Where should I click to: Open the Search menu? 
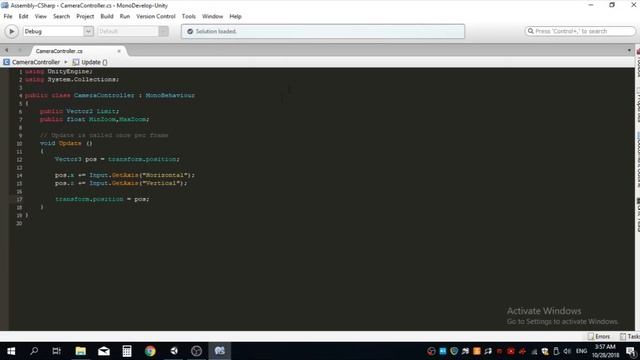click(x=62, y=16)
